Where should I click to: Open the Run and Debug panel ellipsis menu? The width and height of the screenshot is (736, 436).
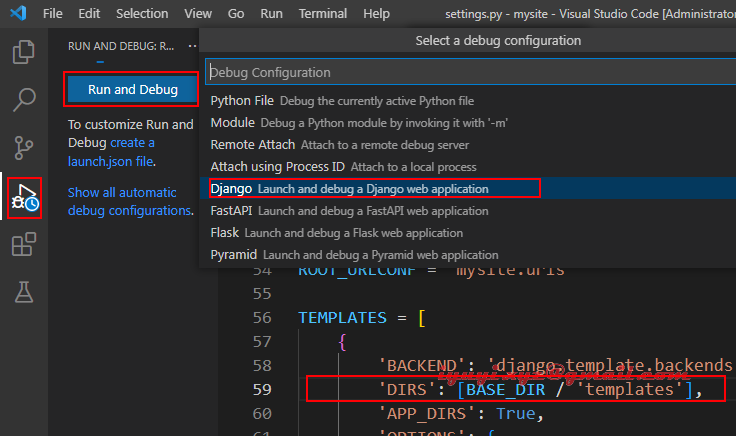point(192,47)
